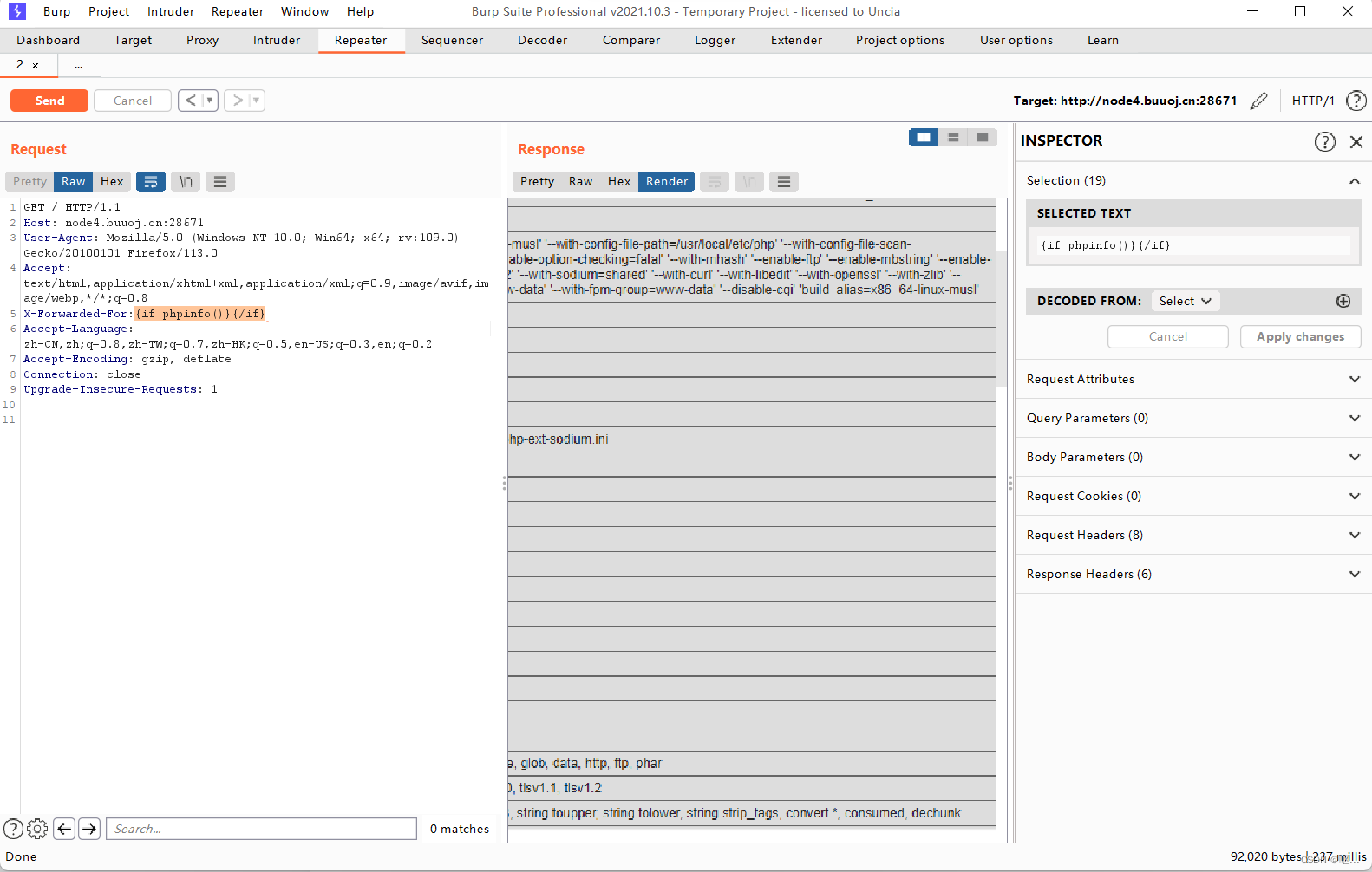Click the X-Forwarded-For header payload
1372x872 pixels.
pyautogui.click(x=200, y=314)
